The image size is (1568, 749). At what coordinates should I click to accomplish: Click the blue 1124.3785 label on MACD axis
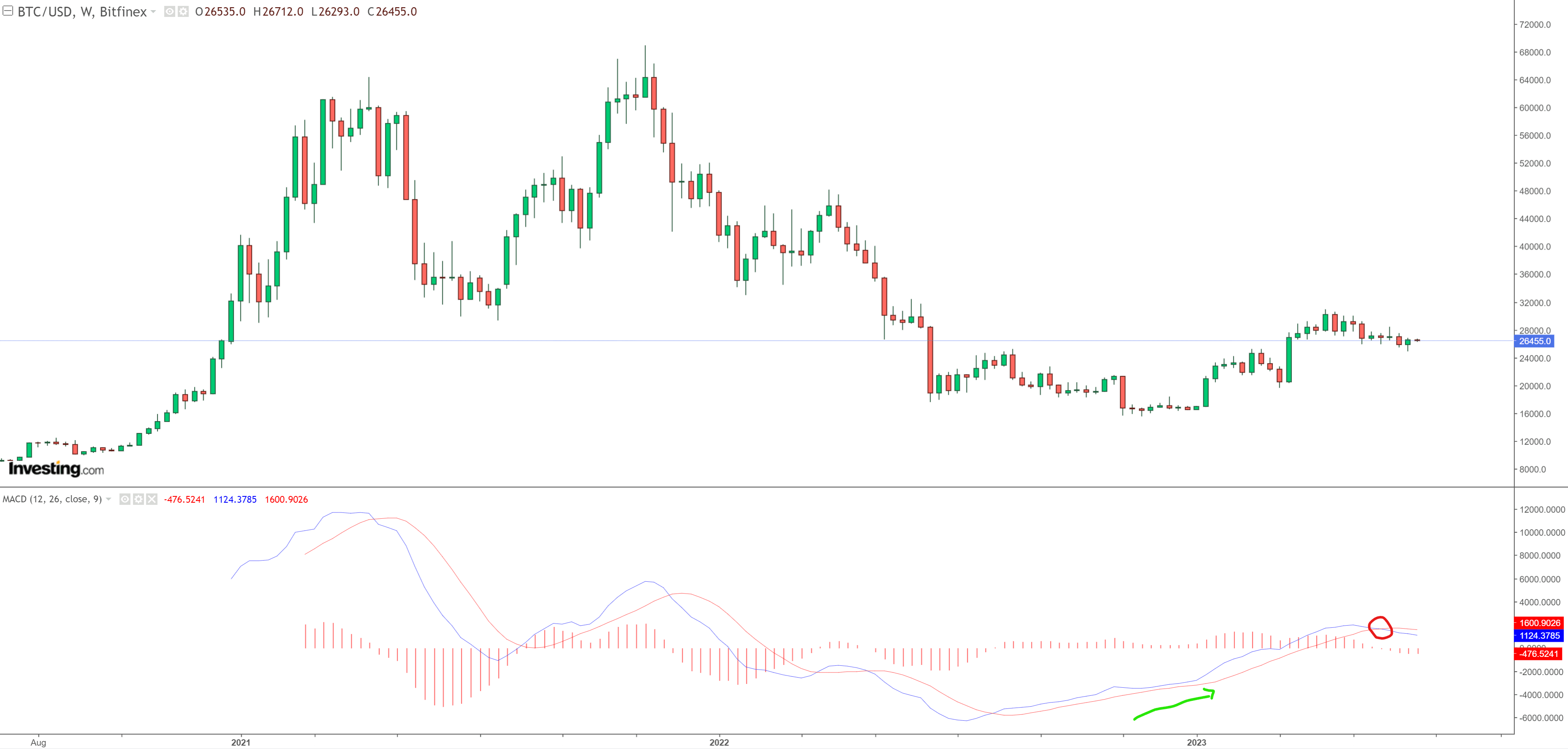click(x=1539, y=636)
